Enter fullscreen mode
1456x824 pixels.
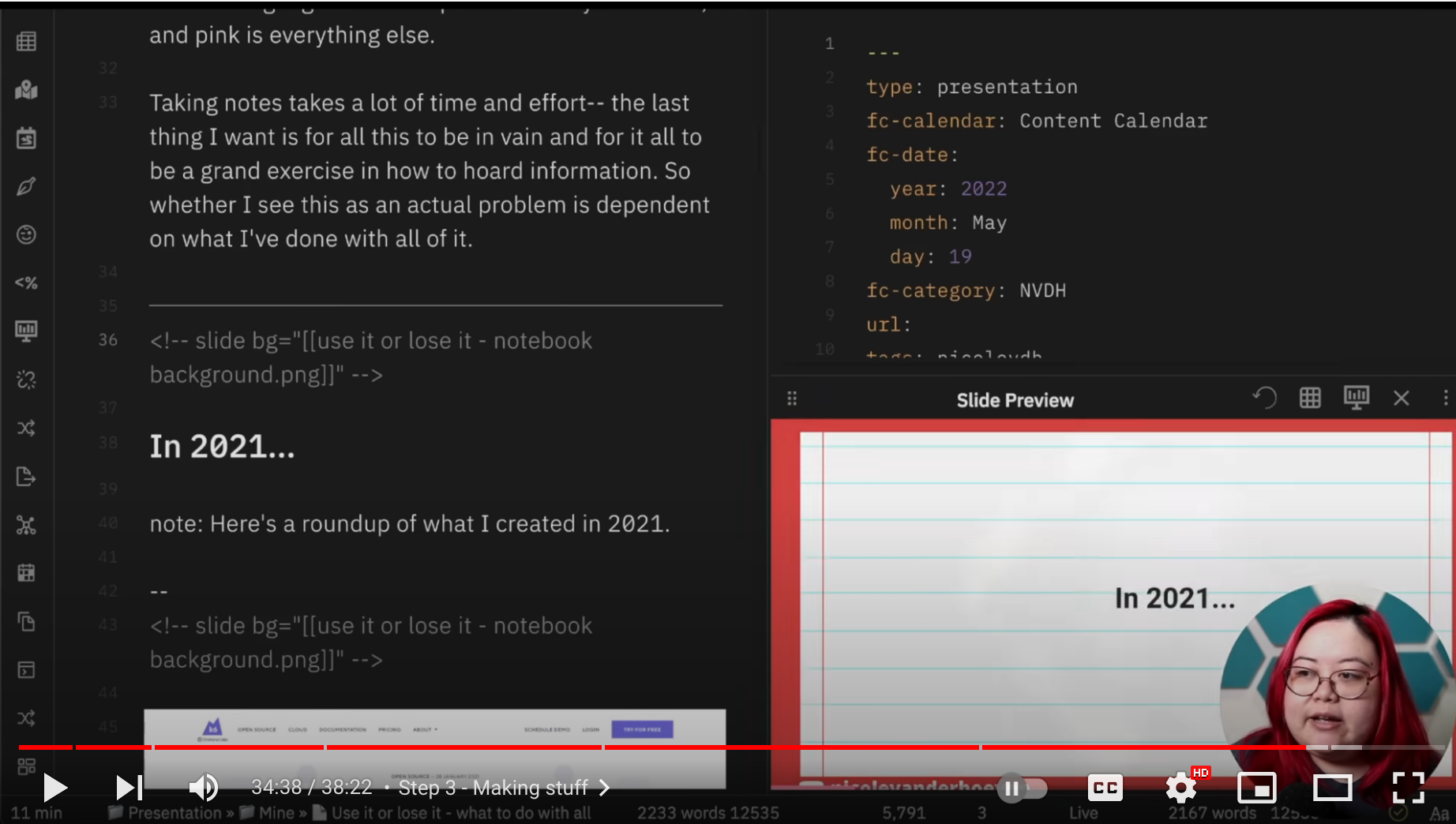pyautogui.click(x=1408, y=787)
